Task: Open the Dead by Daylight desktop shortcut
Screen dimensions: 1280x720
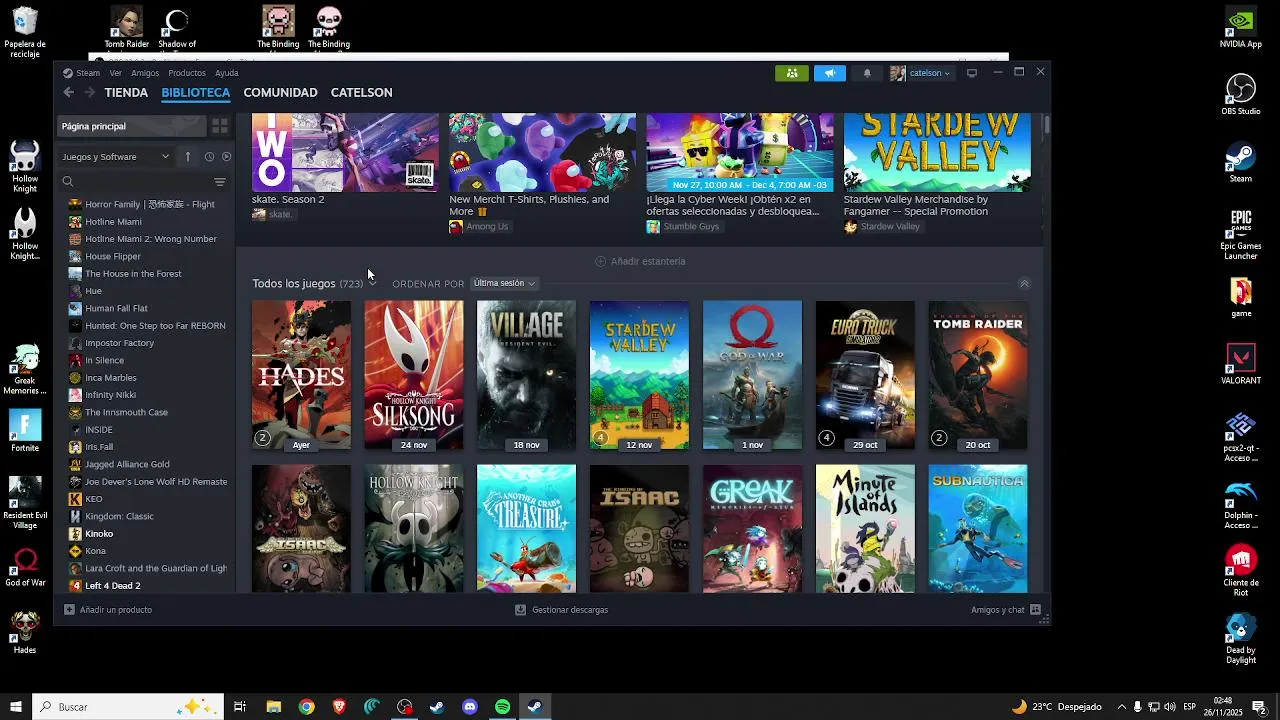Action: tap(1240, 638)
